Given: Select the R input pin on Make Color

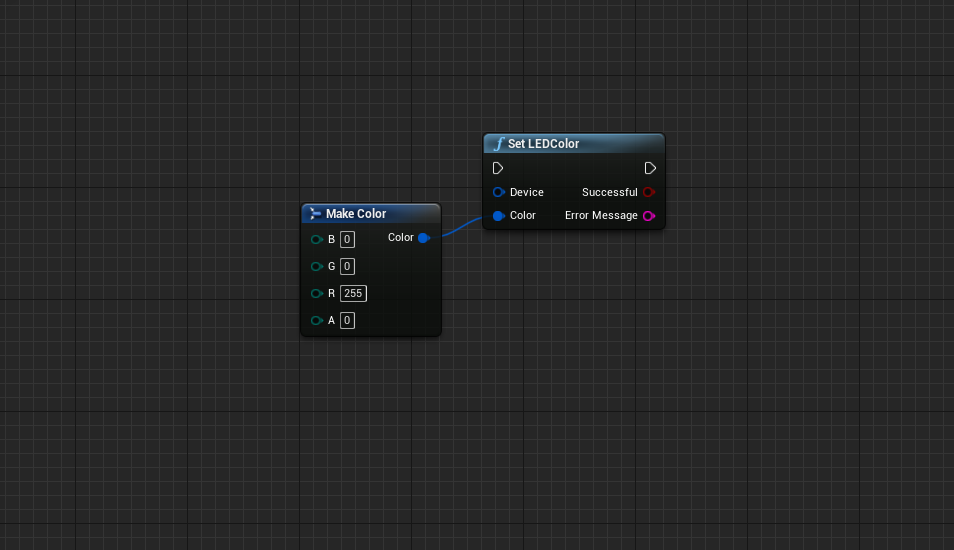Looking at the screenshot, I should click(316, 294).
